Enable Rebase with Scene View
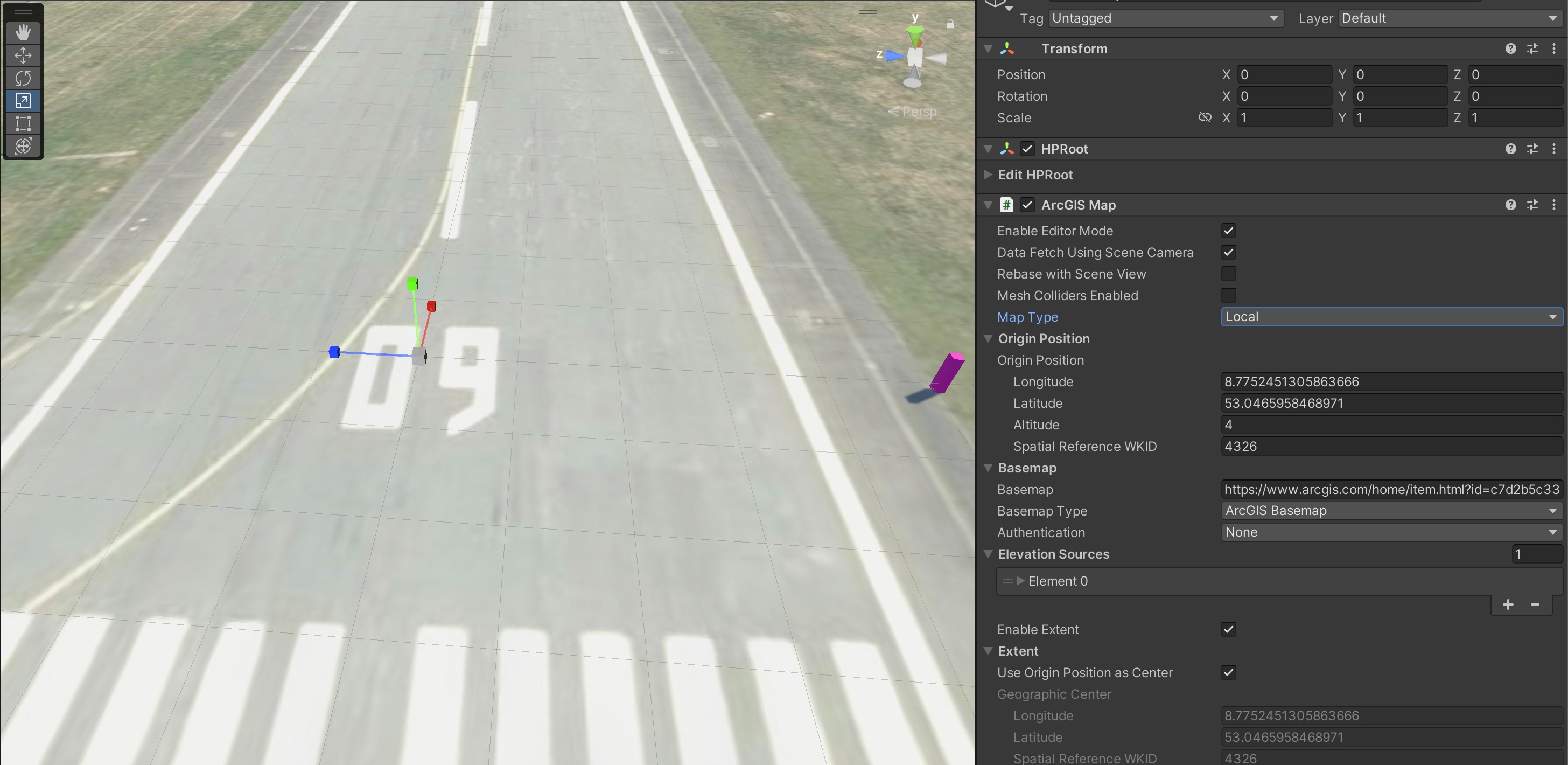Image resolution: width=1568 pixels, height=765 pixels. pyautogui.click(x=1228, y=274)
